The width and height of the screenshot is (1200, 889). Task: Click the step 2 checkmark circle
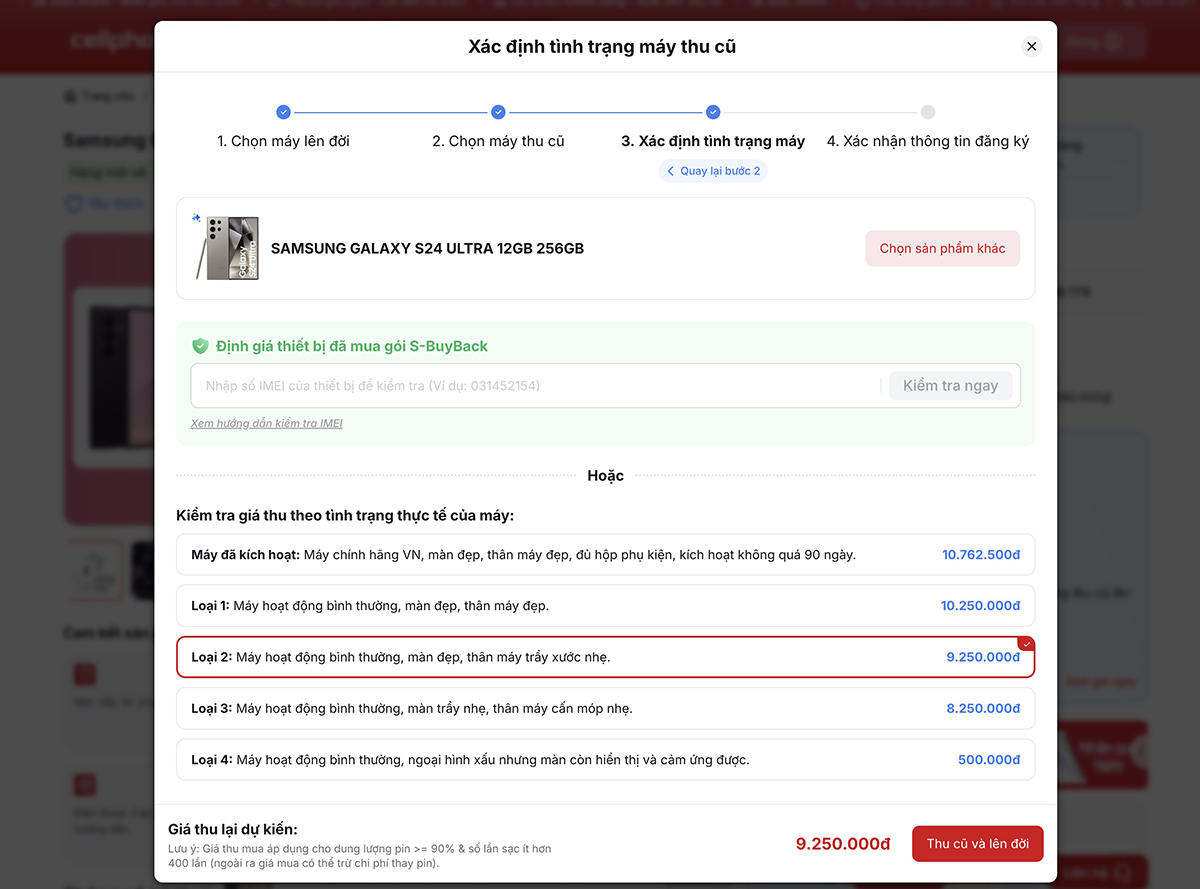coord(498,112)
